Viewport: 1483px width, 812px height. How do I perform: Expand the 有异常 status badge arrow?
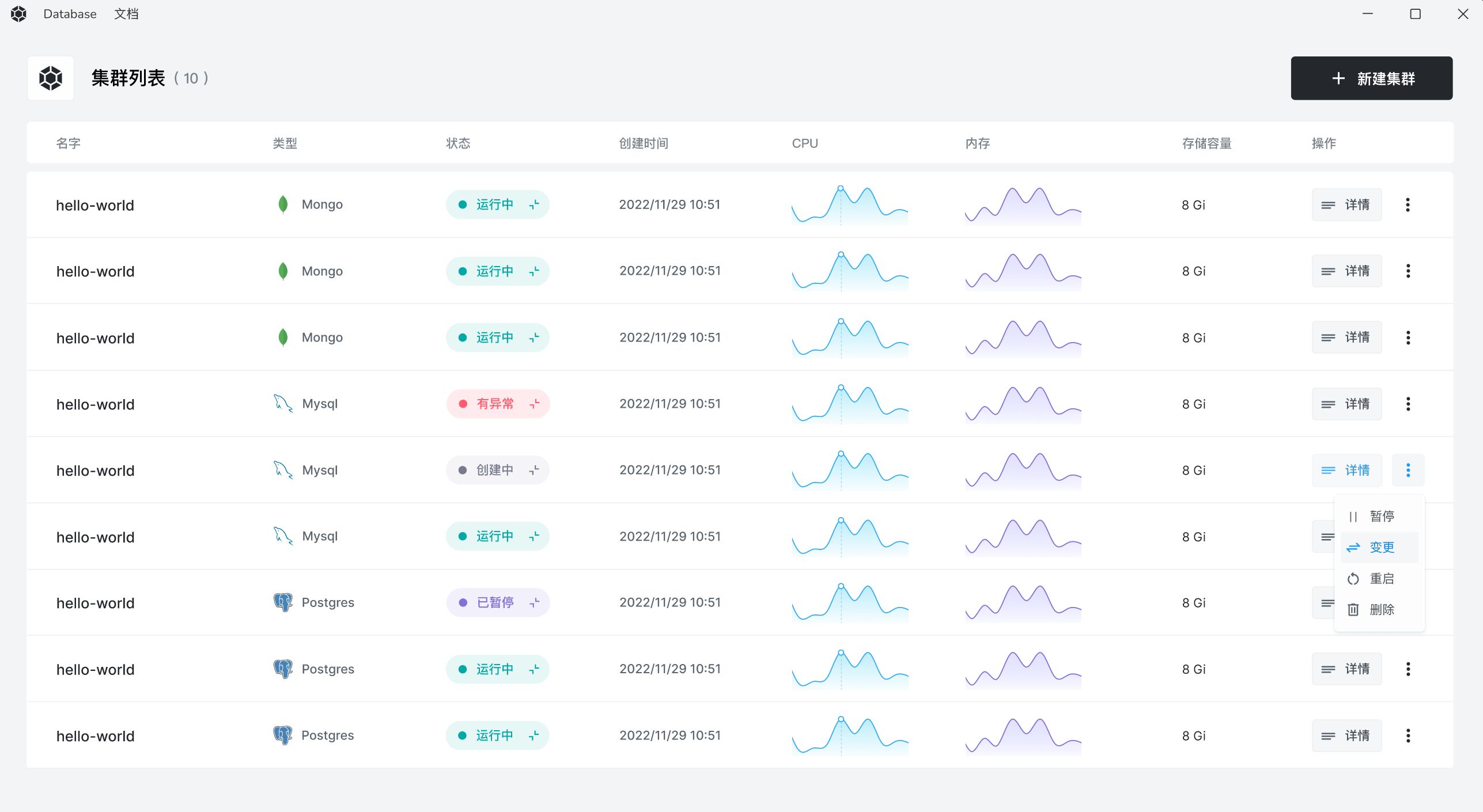(535, 404)
